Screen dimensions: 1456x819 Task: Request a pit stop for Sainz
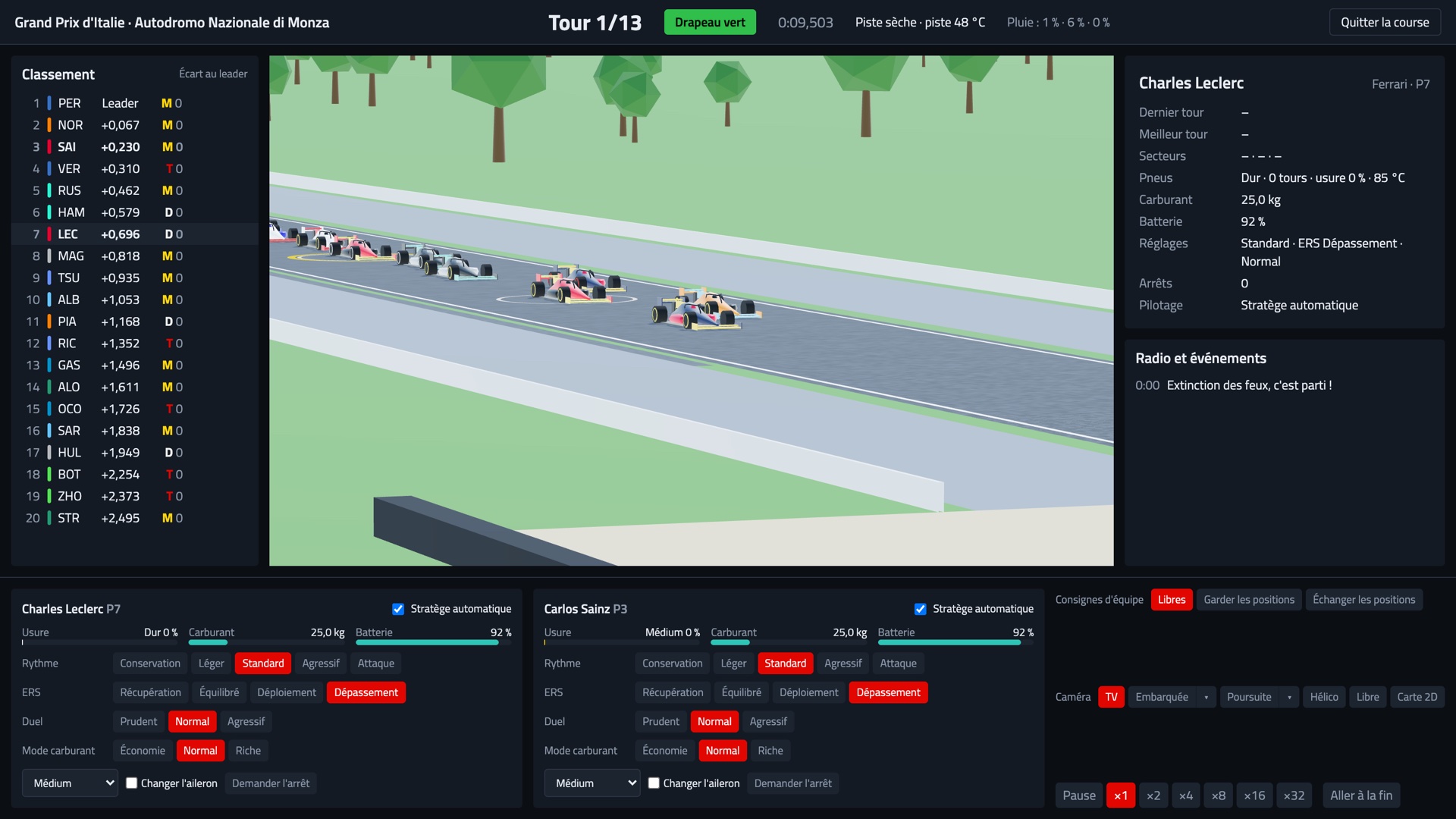click(x=792, y=783)
